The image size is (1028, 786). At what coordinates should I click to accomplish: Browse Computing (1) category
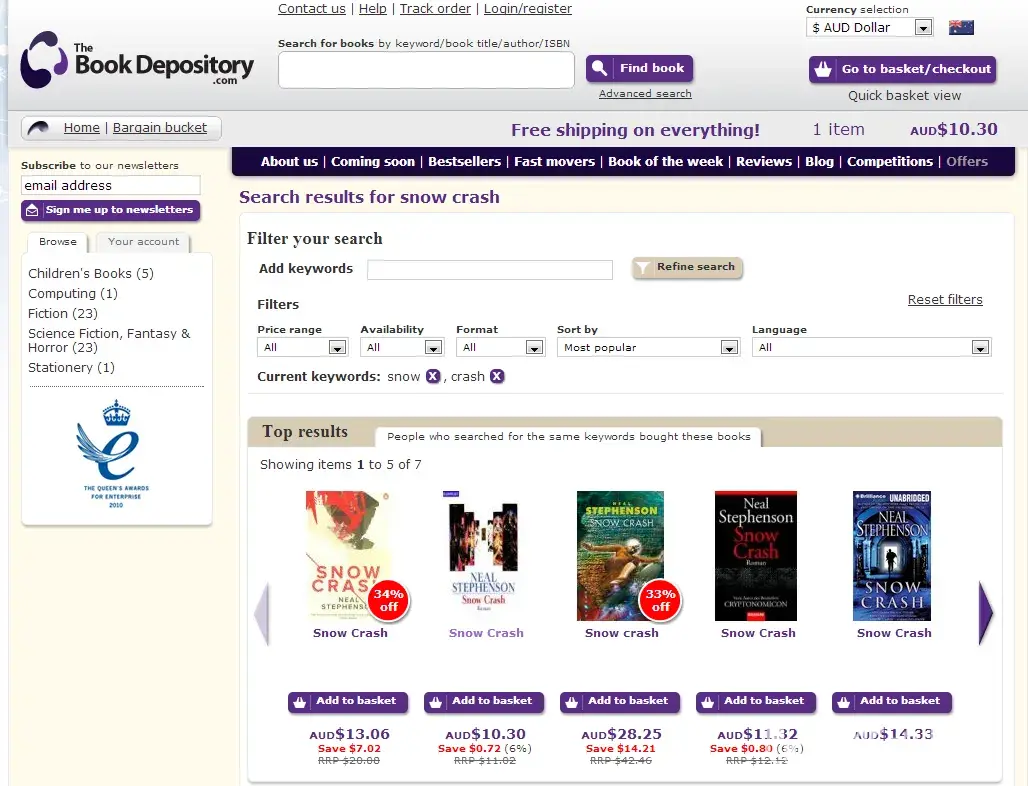[x=73, y=294]
